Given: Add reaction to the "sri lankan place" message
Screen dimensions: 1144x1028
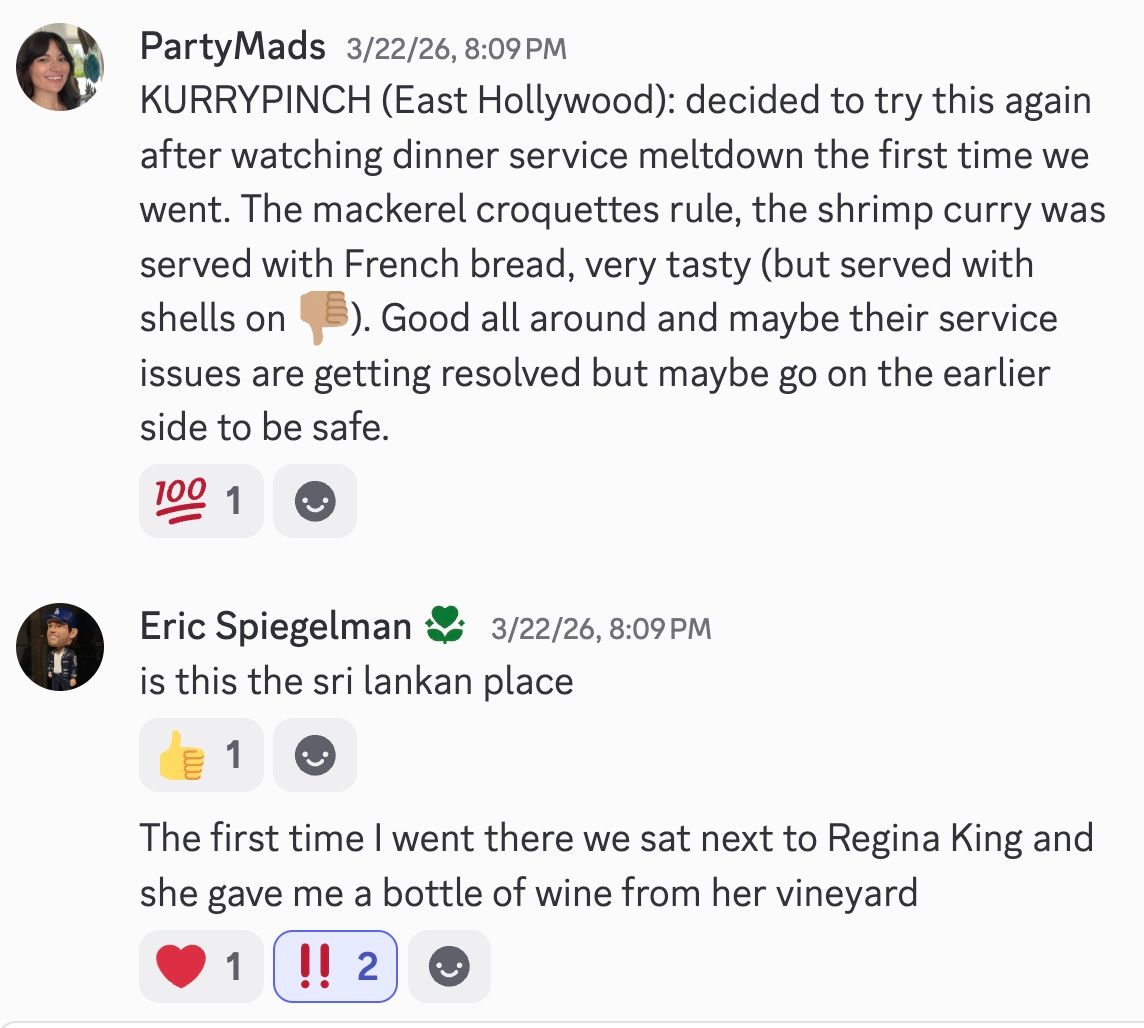Looking at the screenshot, I should (x=315, y=756).
